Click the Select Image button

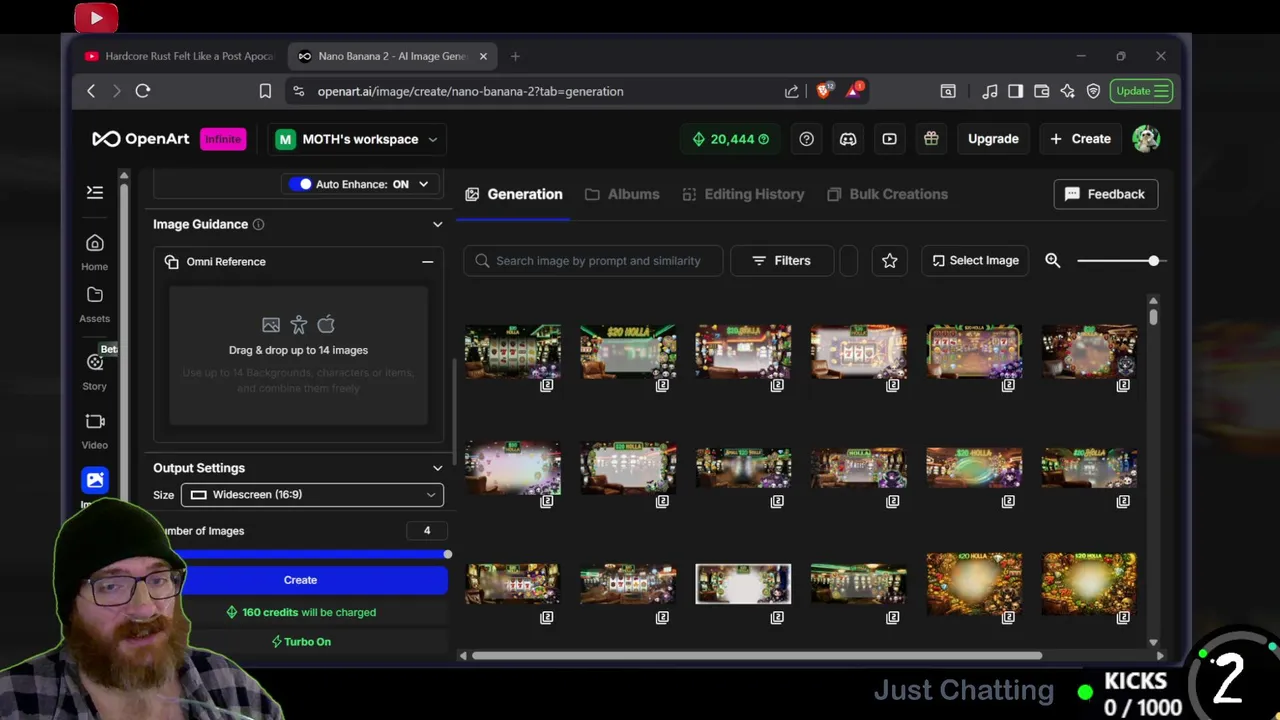(x=975, y=261)
